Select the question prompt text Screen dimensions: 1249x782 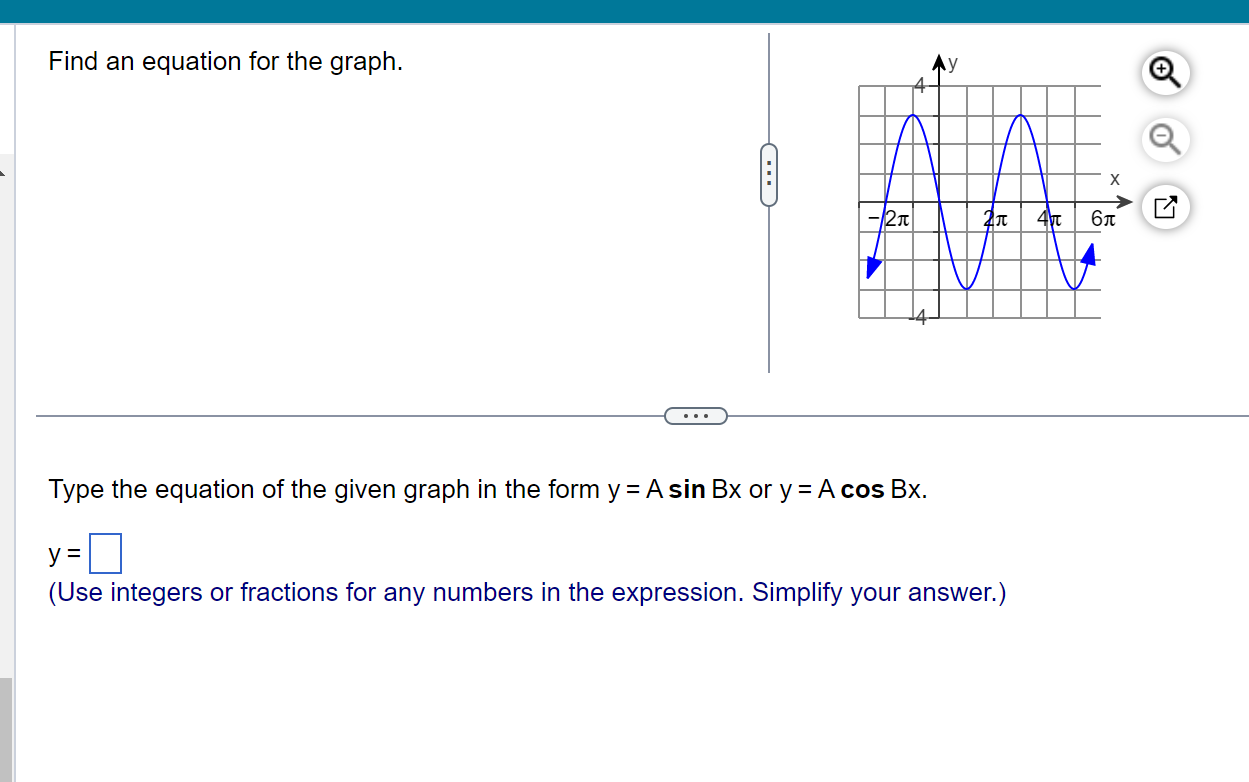point(224,61)
